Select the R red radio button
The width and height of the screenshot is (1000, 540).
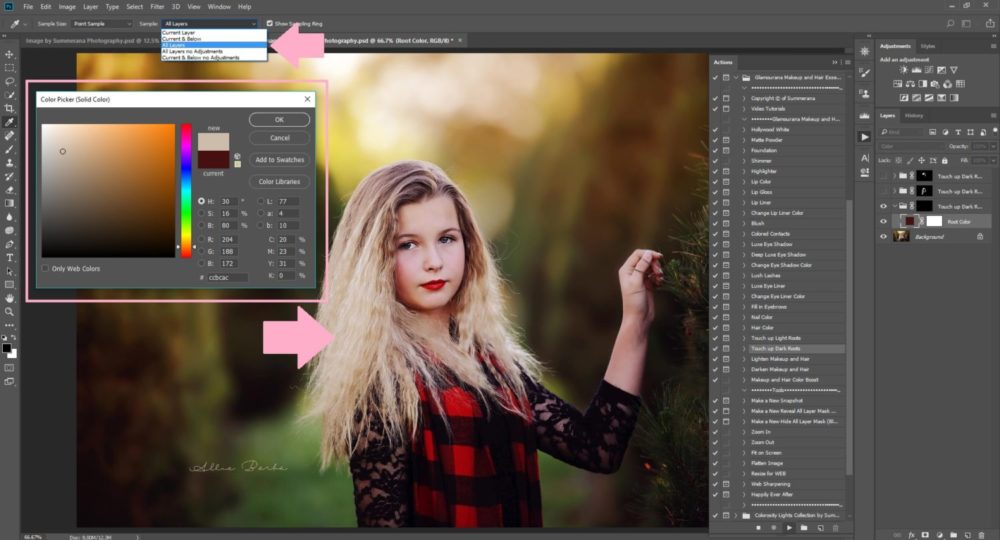202,239
